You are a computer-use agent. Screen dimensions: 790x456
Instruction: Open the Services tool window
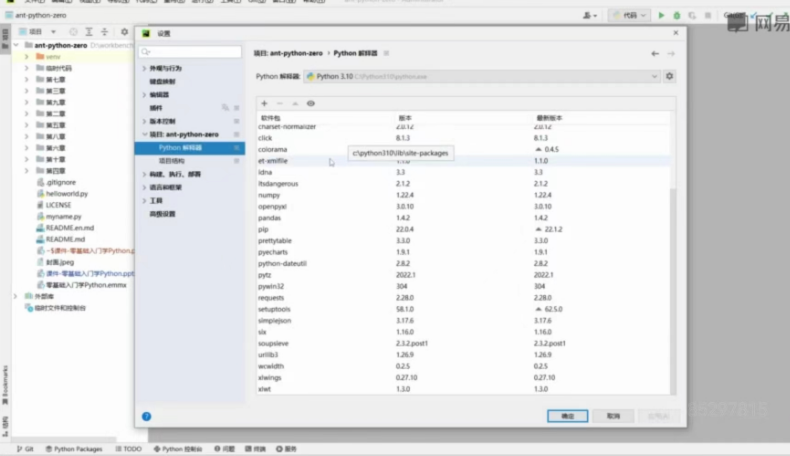pos(286,448)
